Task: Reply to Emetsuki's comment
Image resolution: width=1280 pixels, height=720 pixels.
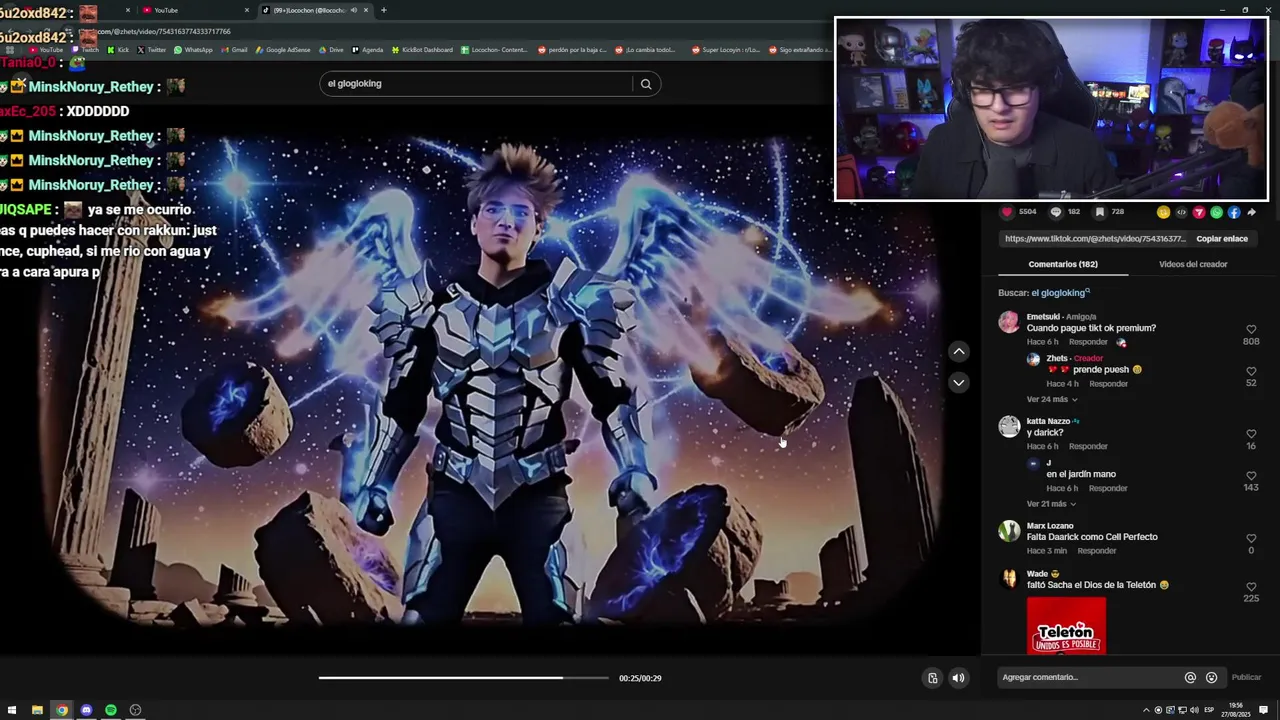Action: 1088,342
